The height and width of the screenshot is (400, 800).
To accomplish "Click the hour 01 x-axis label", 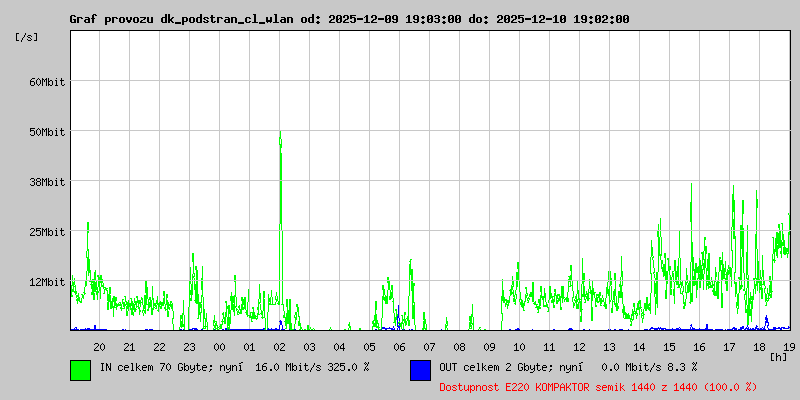I will pos(249,347).
